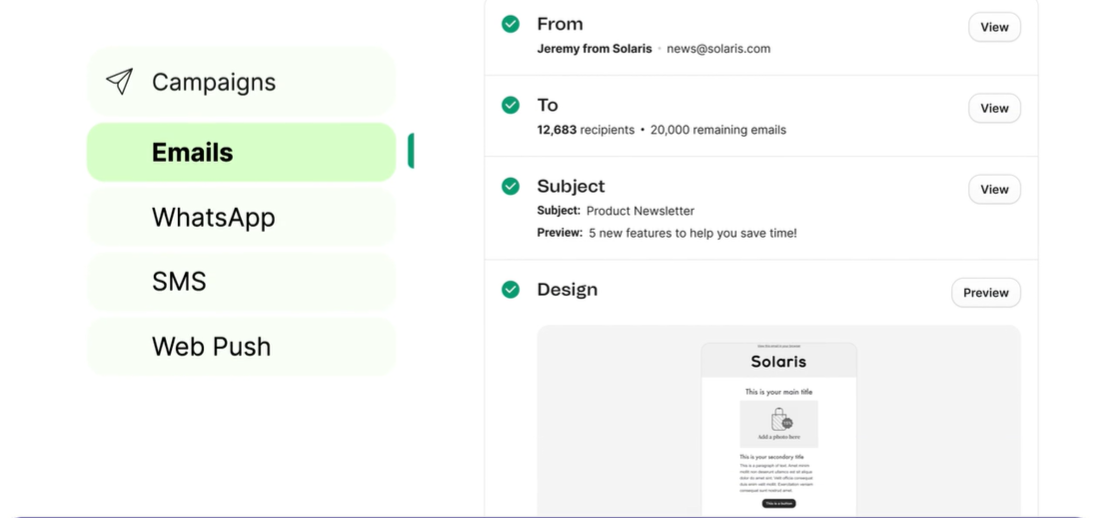Select the Emails menu item
Image resolution: width=1096 pixels, height=518 pixels.
(241, 152)
